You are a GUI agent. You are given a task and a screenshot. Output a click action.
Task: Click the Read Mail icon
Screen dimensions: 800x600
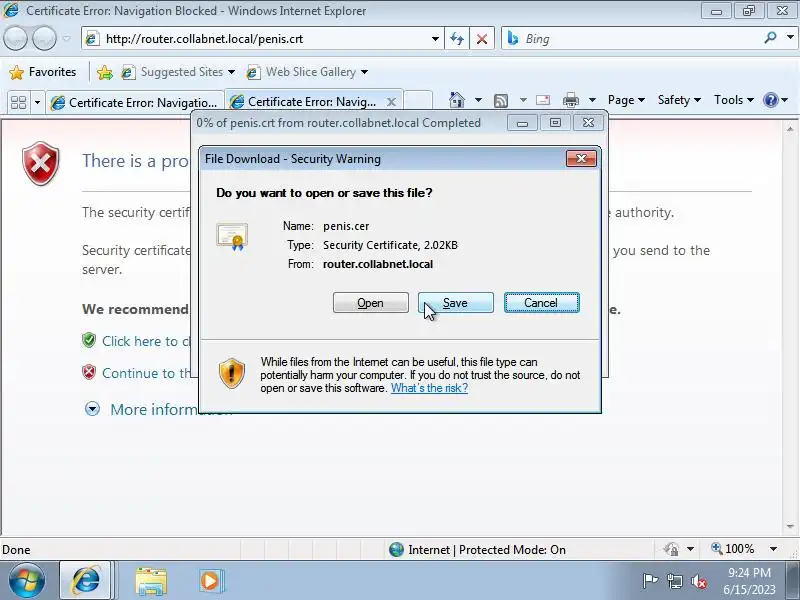pos(543,100)
